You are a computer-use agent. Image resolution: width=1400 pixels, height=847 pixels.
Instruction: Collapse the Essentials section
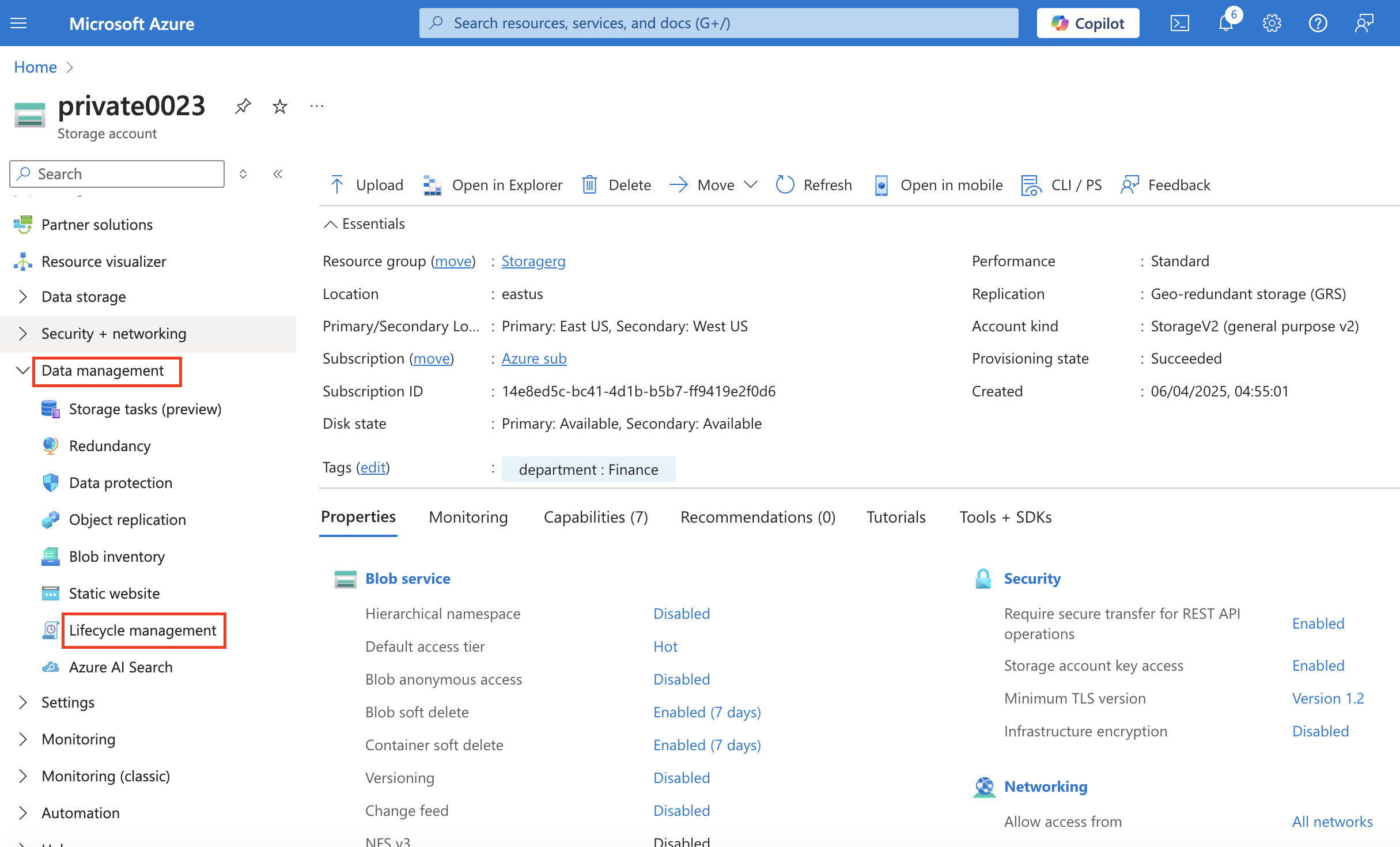(x=364, y=224)
